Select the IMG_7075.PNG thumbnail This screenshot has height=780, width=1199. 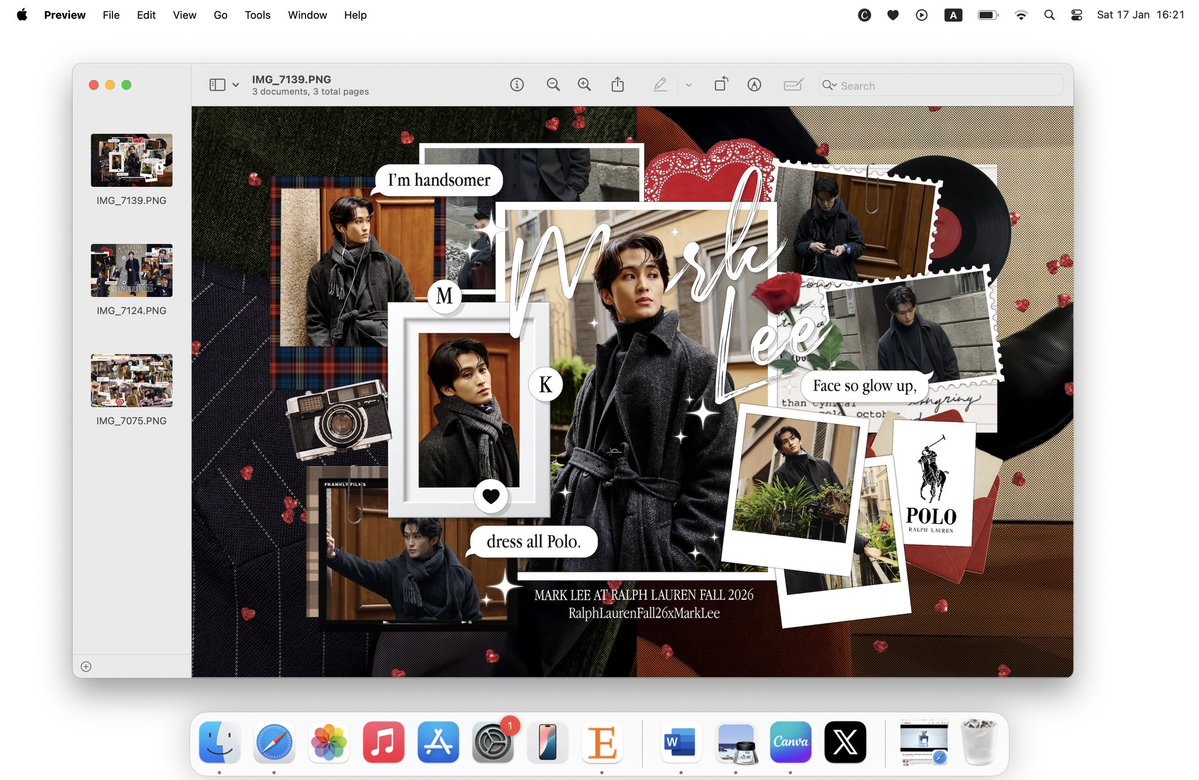[132, 380]
